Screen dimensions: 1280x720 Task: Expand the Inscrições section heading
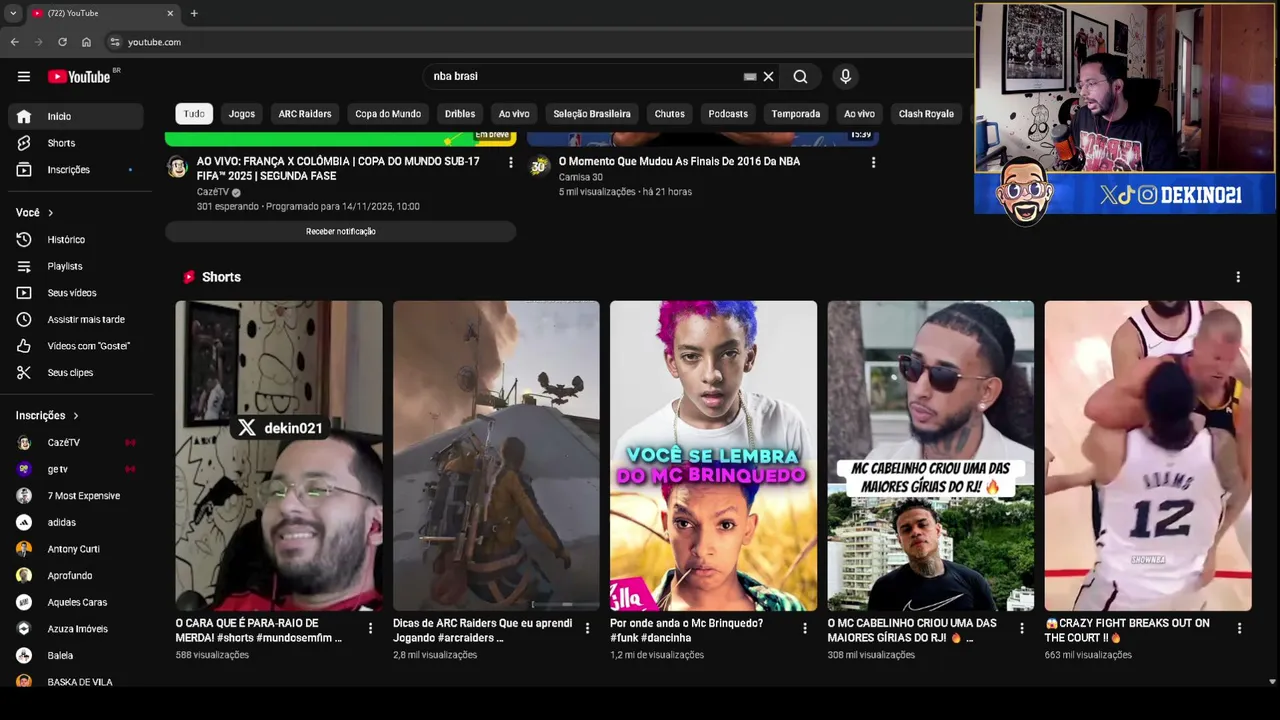click(47, 416)
